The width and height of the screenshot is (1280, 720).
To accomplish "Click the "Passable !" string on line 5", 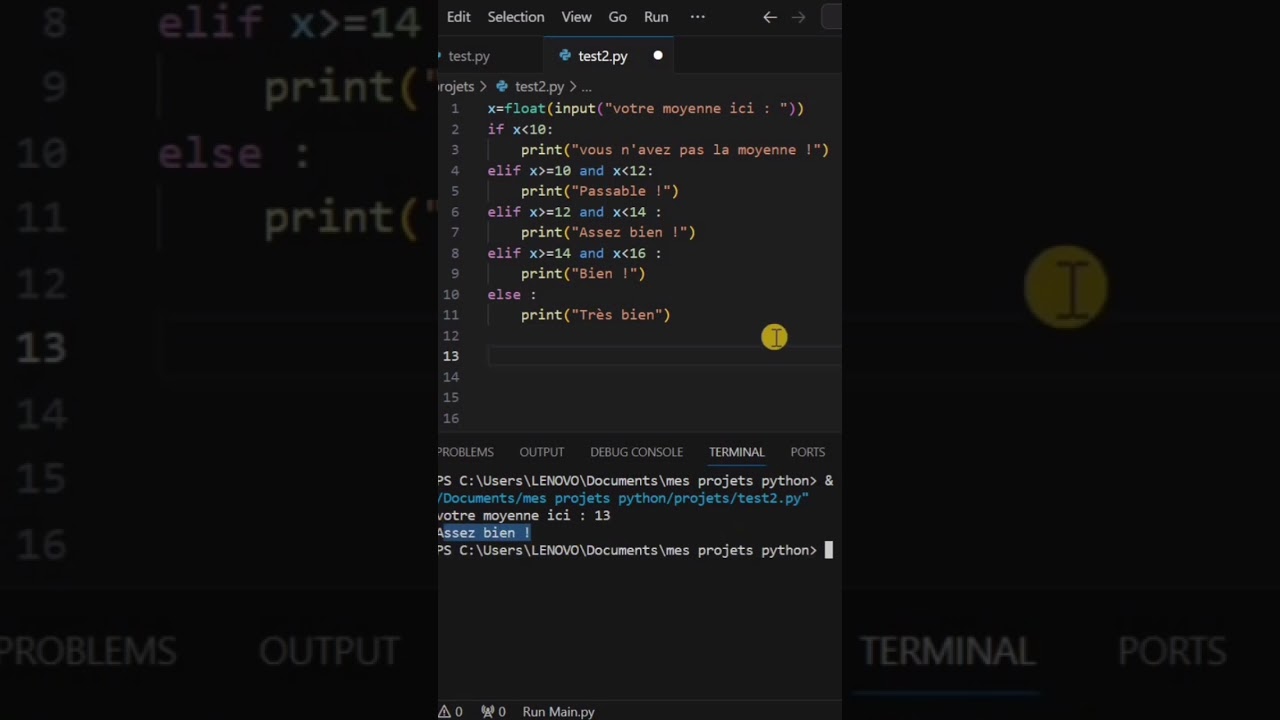I will pos(620,191).
